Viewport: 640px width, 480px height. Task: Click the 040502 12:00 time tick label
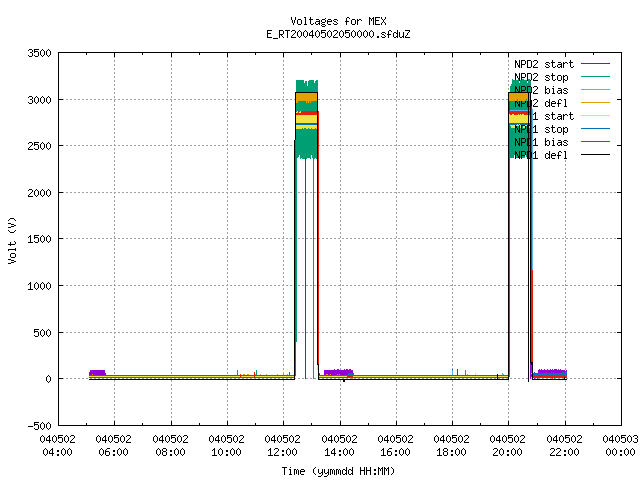(x=282, y=446)
